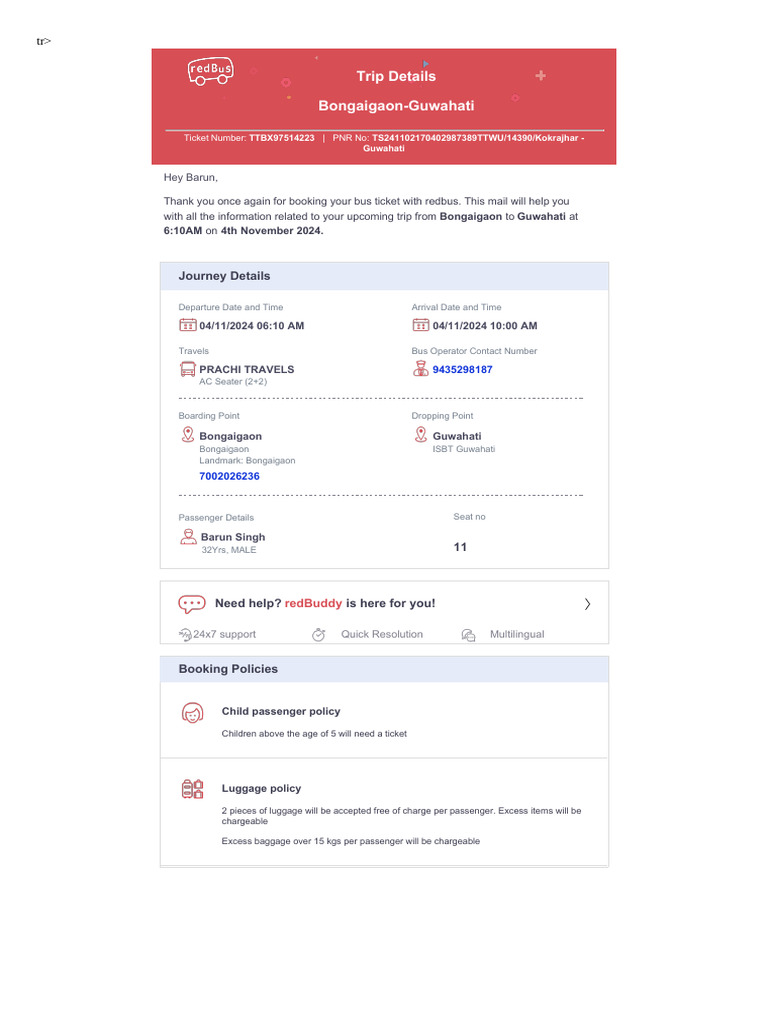
Task: Click the Guwahati dropping location pin icon
Action: tap(420, 434)
